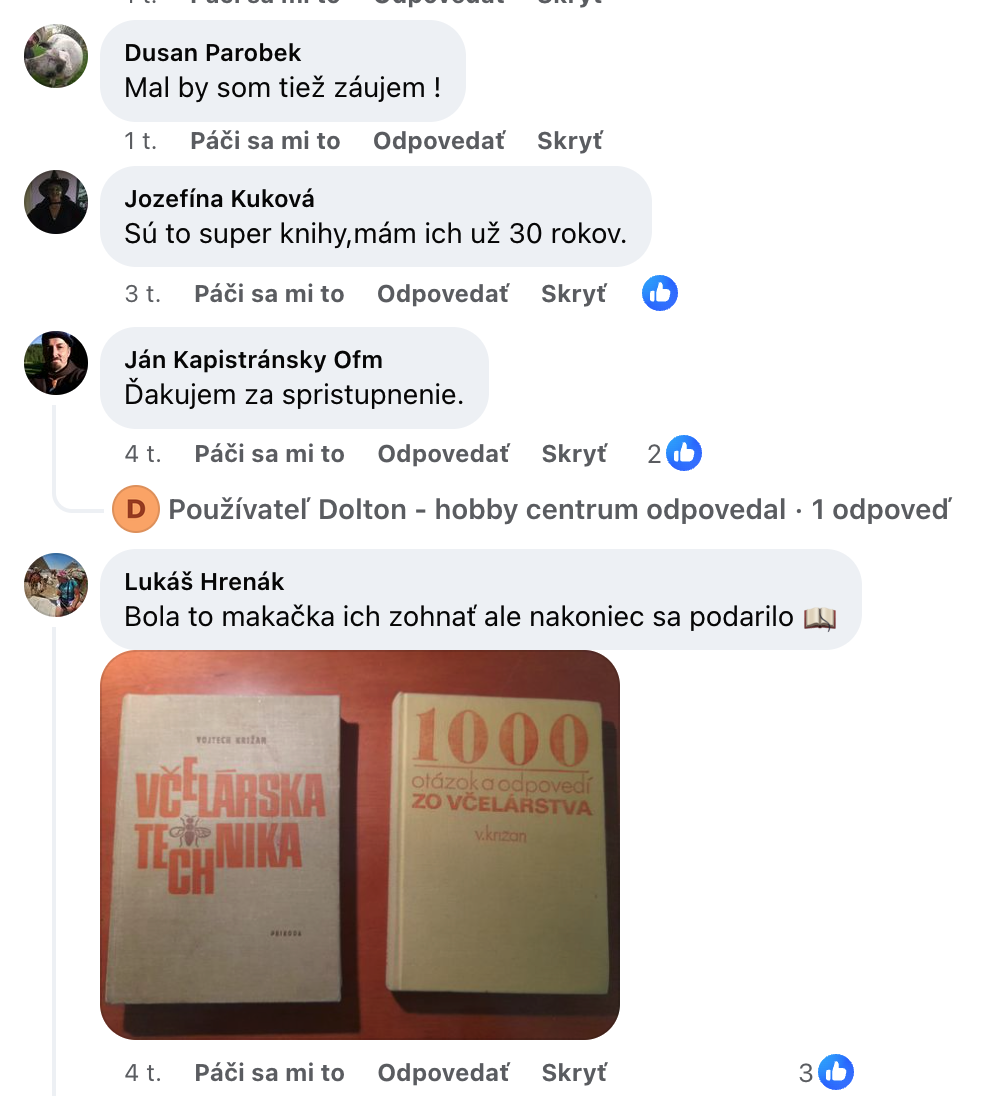Expand Dolton hobby centrum's 1 reply

pyautogui.click(x=560, y=510)
